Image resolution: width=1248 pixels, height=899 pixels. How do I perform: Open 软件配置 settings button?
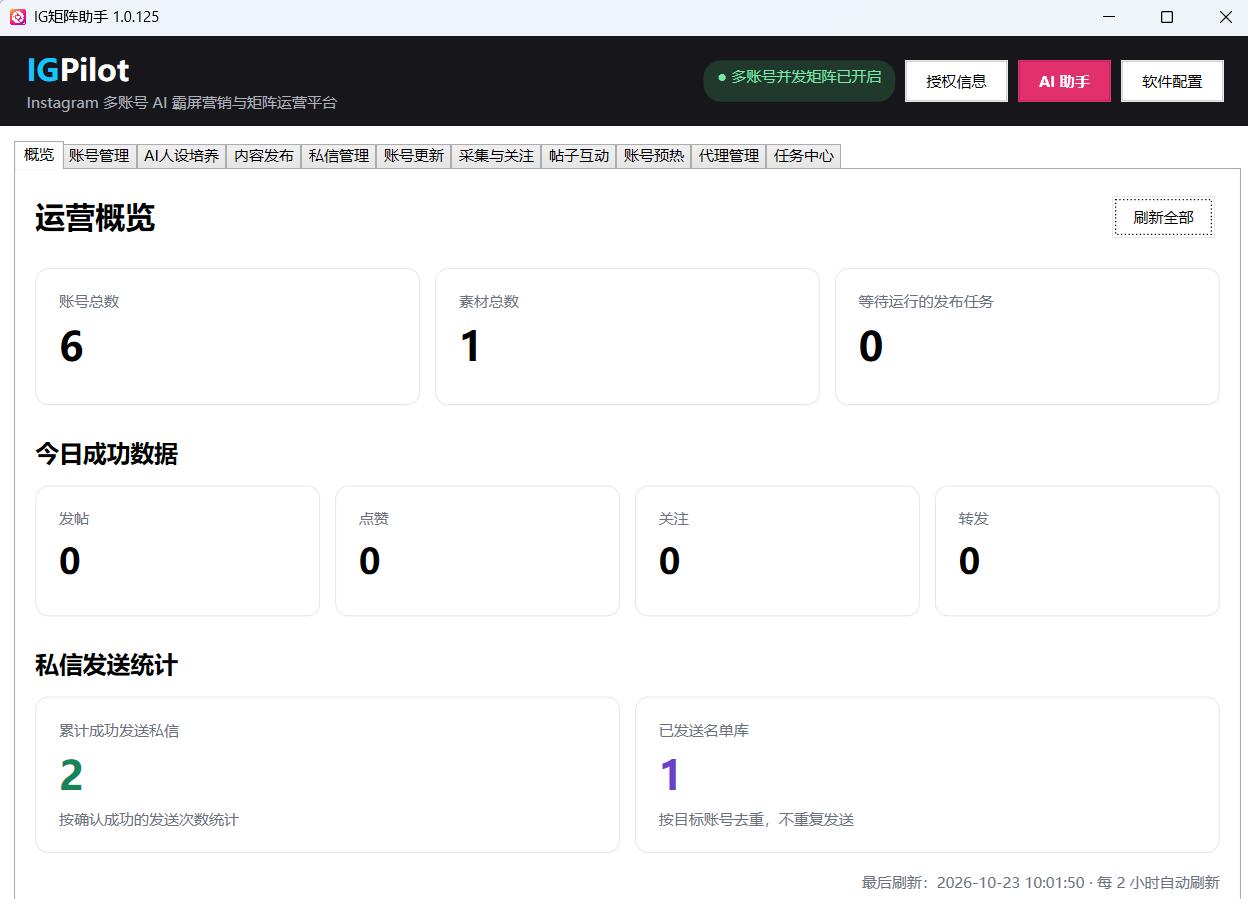1172,81
